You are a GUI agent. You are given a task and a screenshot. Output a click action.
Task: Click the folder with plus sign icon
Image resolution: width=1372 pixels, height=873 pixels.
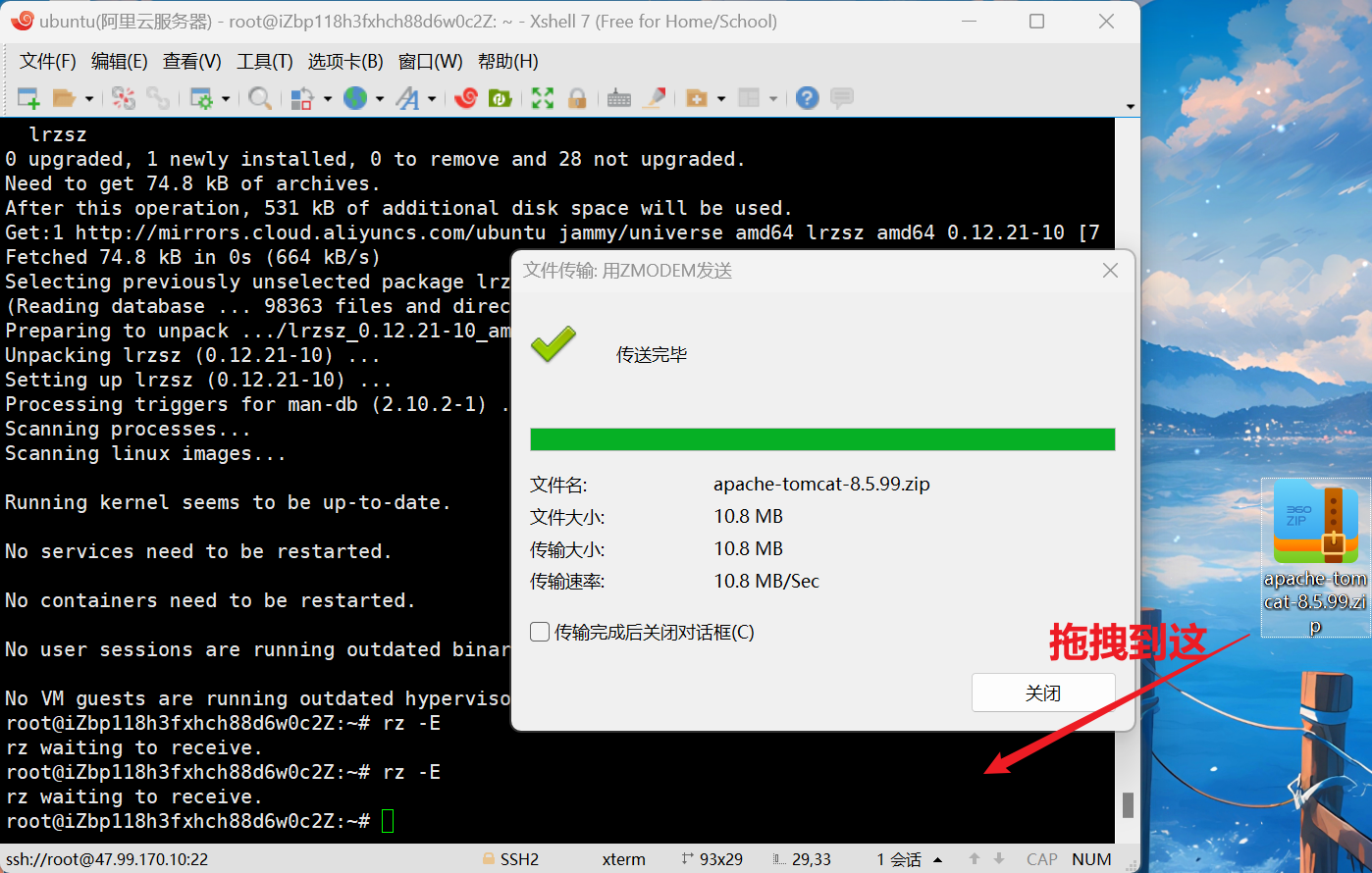(697, 97)
